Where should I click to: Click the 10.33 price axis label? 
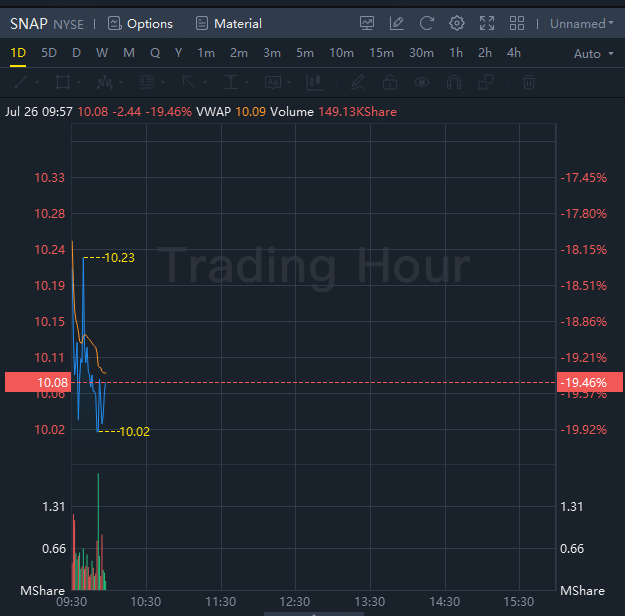pyautogui.click(x=49, y=177)
